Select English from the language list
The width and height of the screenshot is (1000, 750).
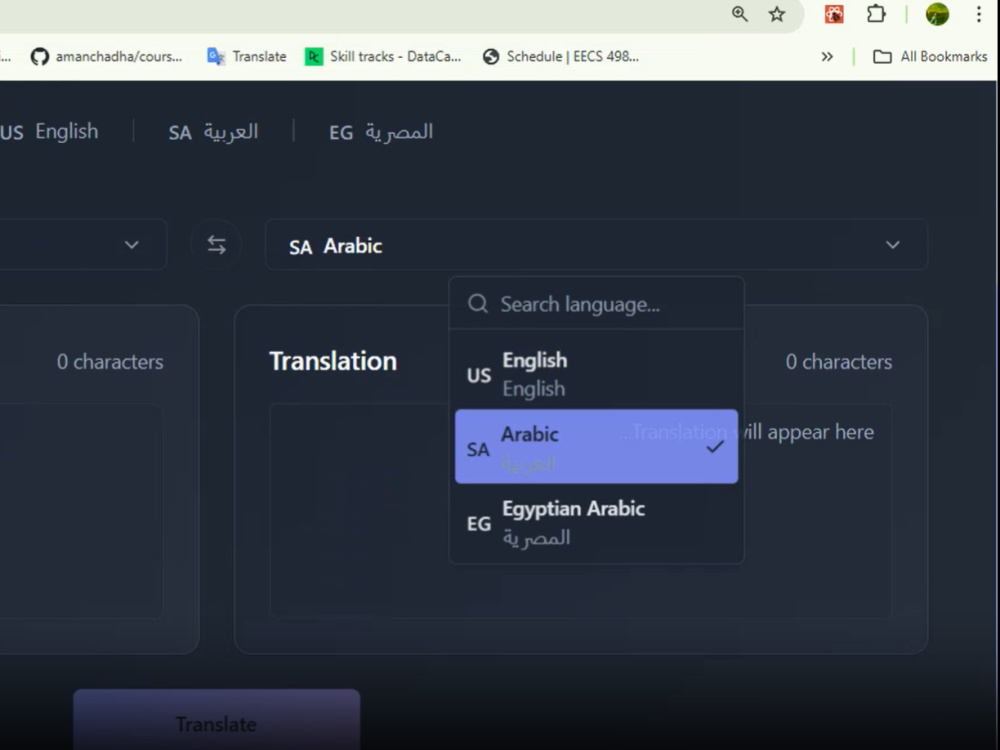click(596, 374)
